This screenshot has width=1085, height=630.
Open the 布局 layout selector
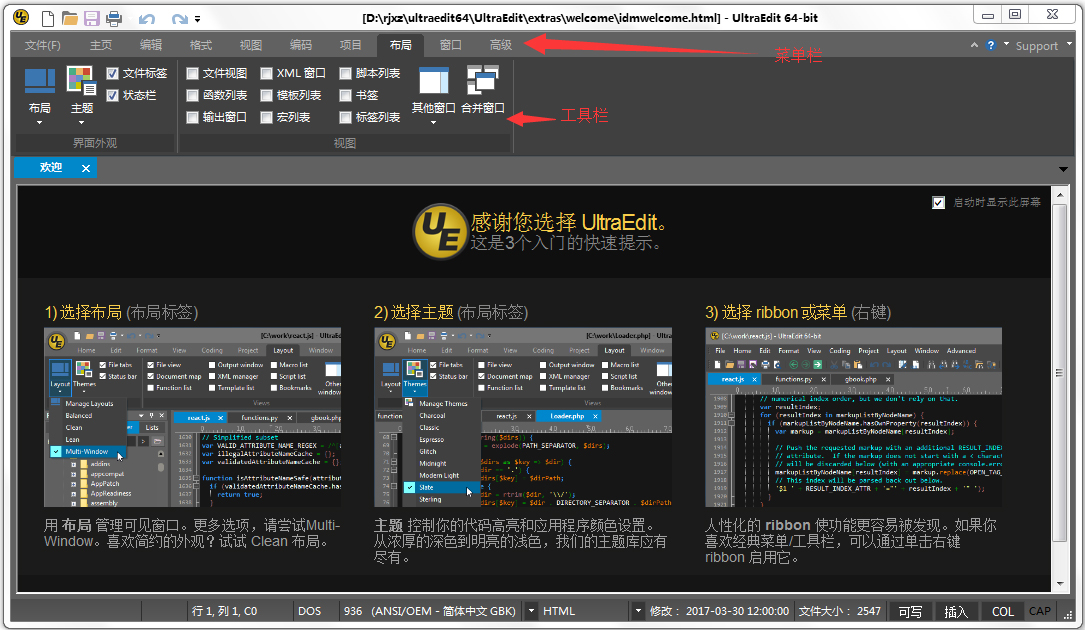tap(39, 96)
